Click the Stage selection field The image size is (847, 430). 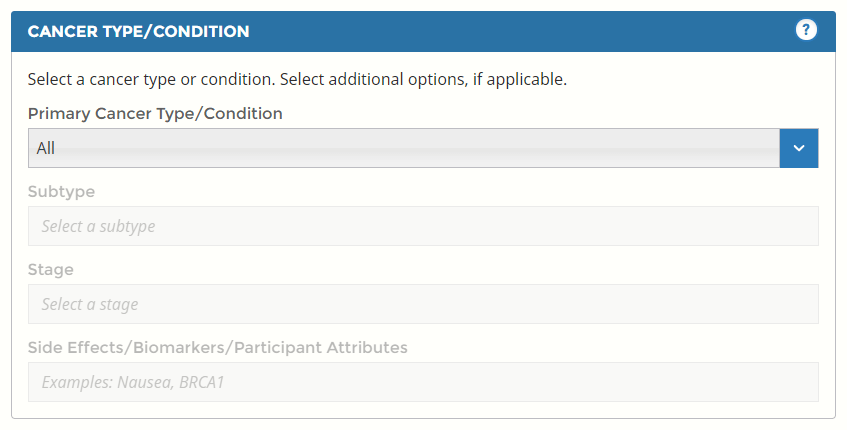click(x=423, y=304)
